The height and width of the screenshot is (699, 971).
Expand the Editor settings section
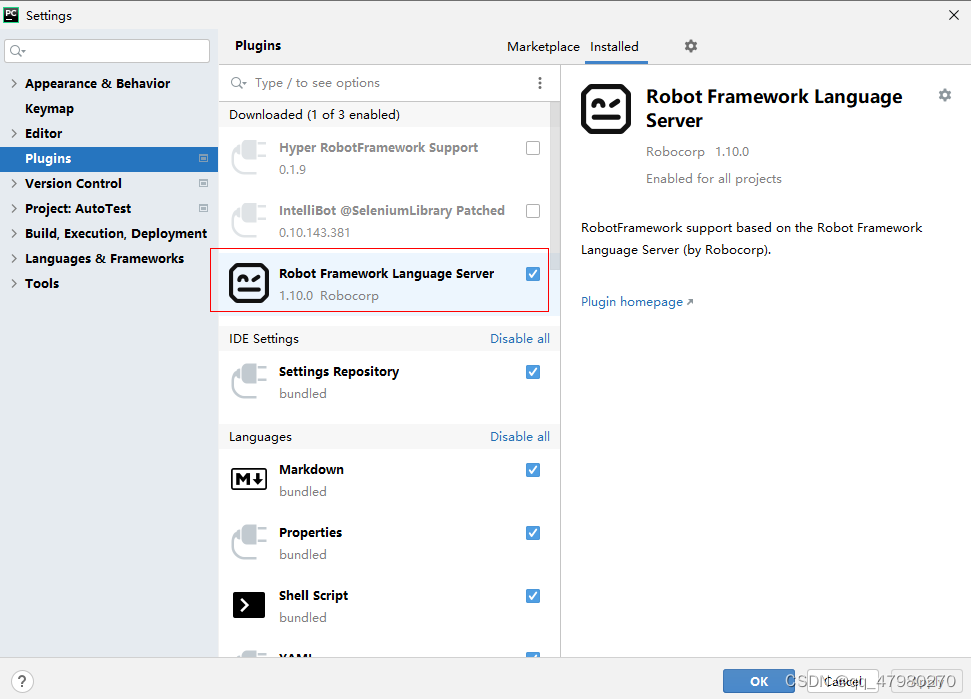click(14, 133)
